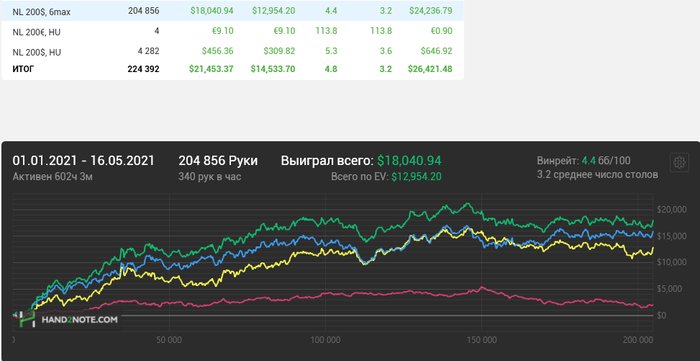
Task: Click the €0.90 cell
Action: tap(442, 31)
